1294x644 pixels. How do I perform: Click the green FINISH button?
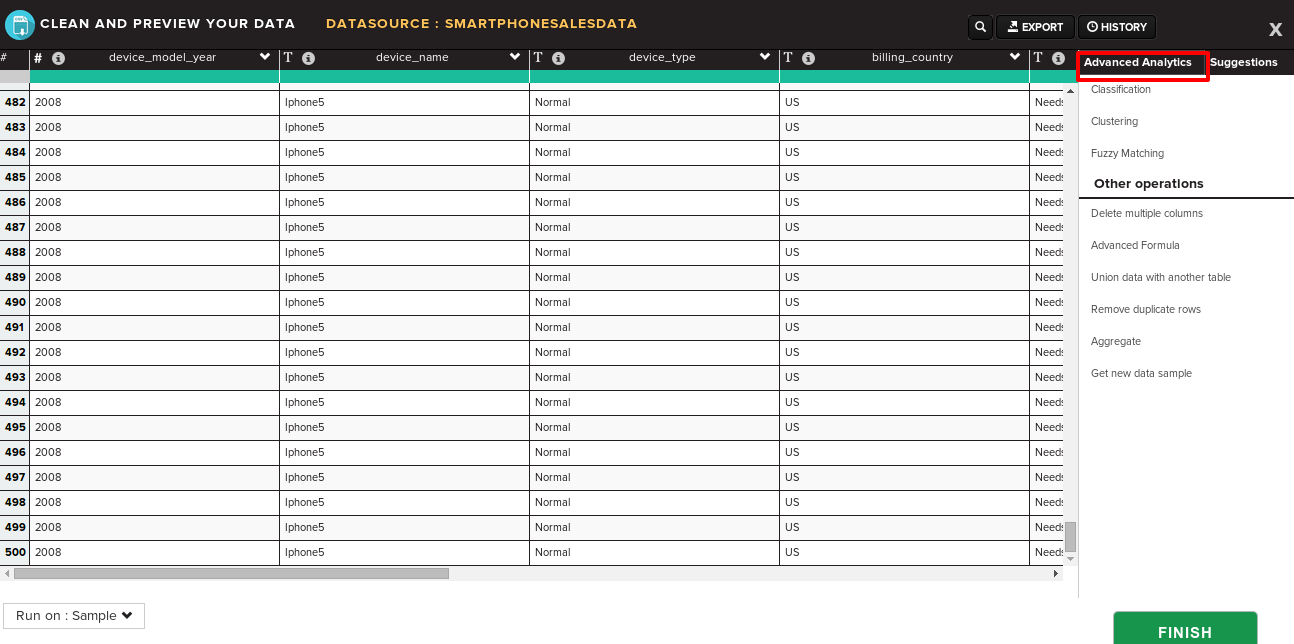tap(1185, 628)
